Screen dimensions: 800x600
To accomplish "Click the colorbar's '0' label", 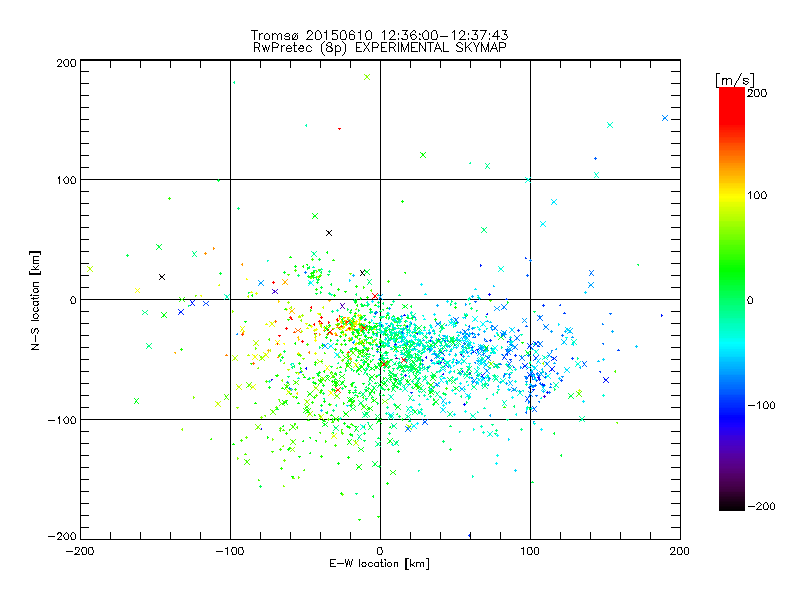I will pyautogui.click(x=750, y=300).
